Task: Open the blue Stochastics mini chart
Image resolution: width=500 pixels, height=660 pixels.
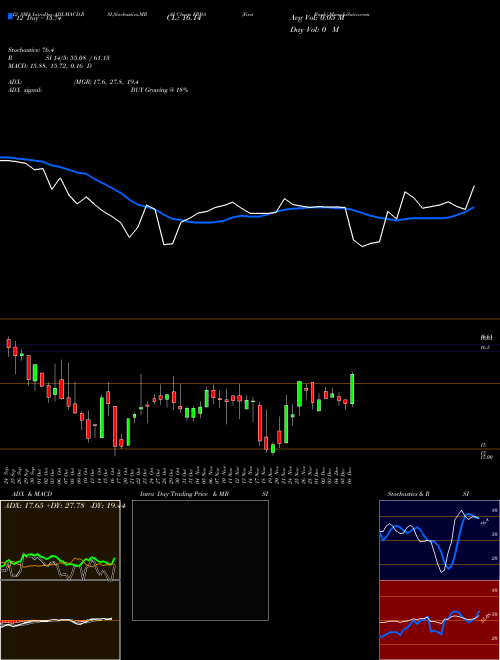Action: click(x=439, y=540)
